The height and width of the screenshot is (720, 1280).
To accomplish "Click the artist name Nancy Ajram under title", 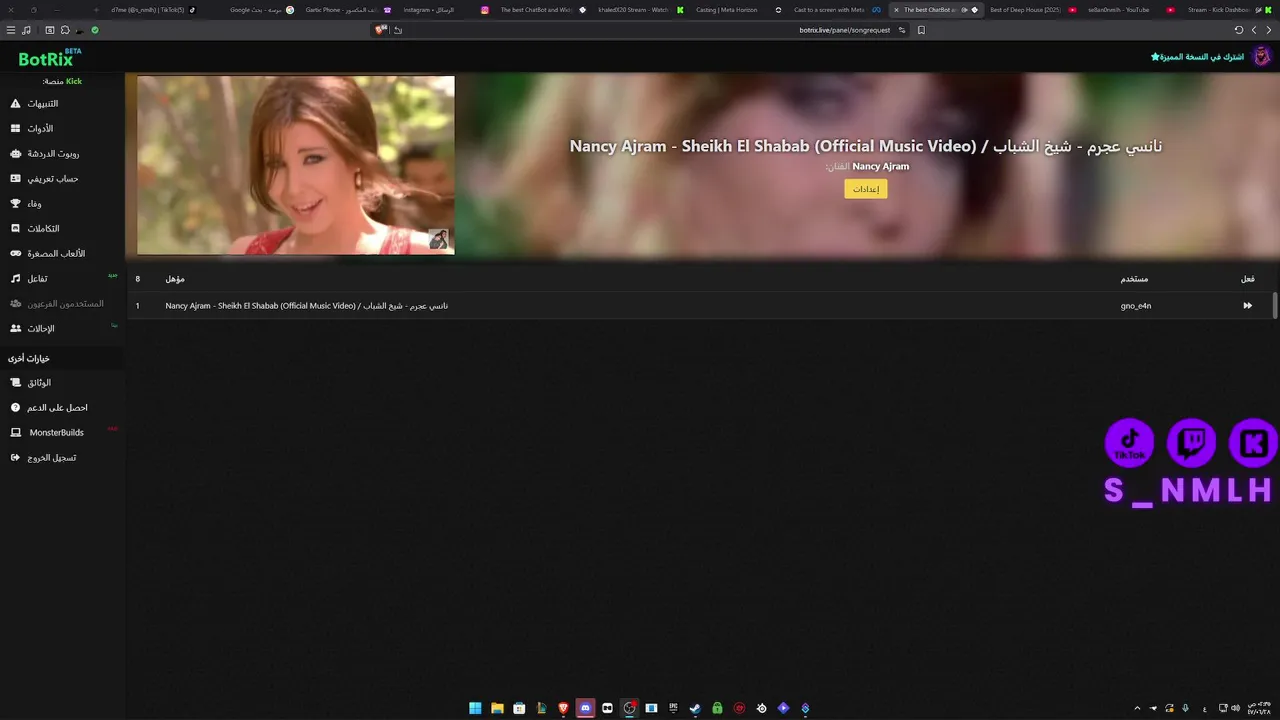I will (x=881, y=167).
